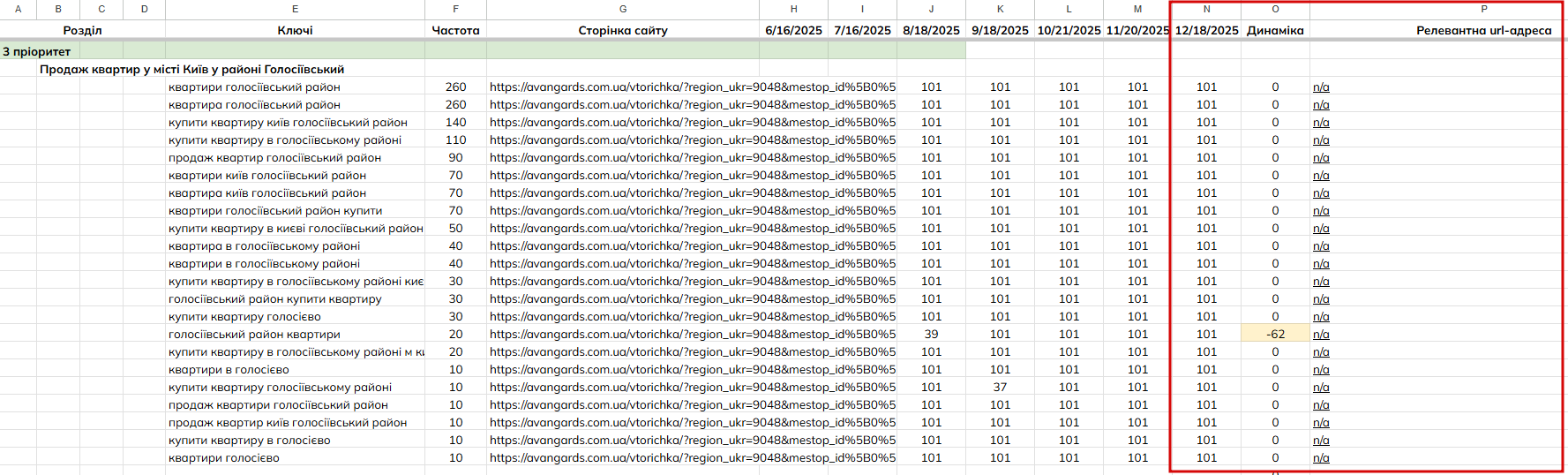
Task: Click the 'Релевантна url-адреса' header cell
Action: pos(1483,30)
